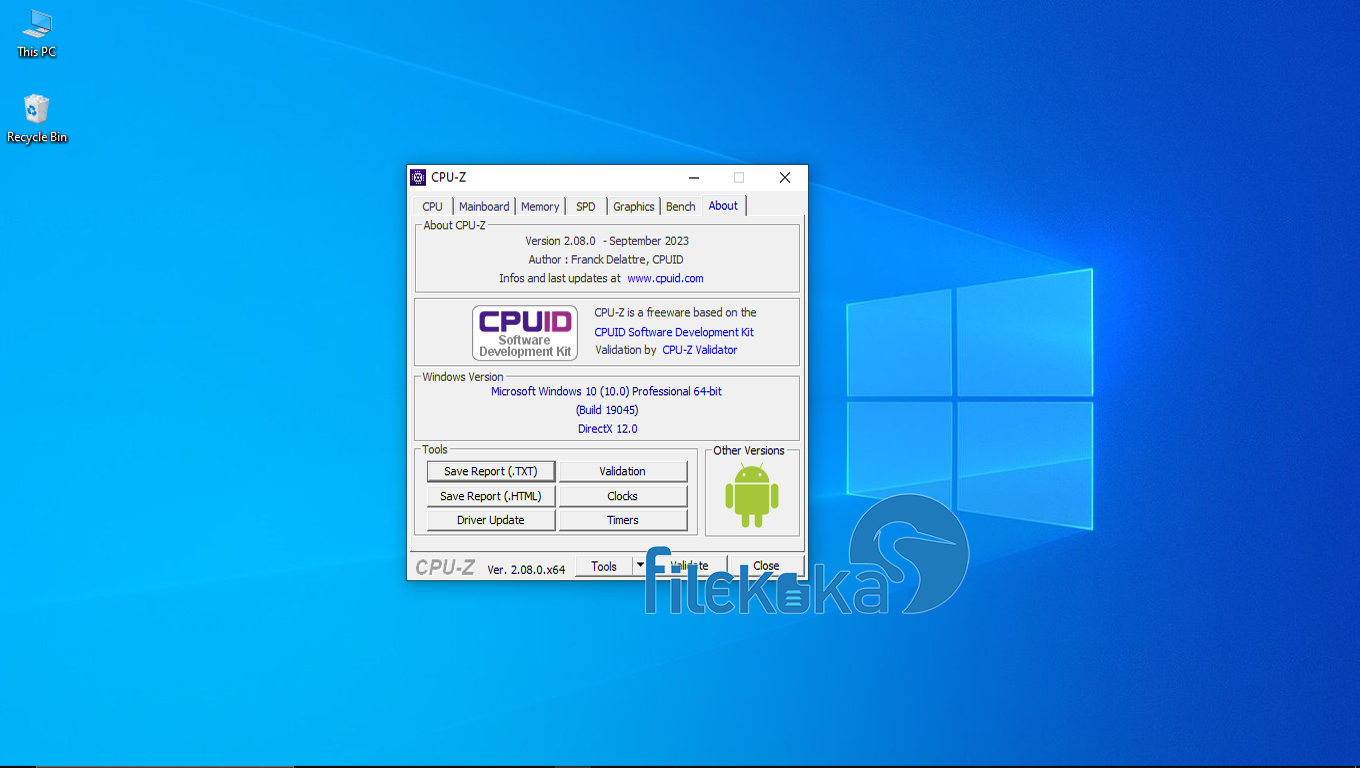Click the (Build 19045) text
Screen dimensions: 1360x768
point(607,410)
